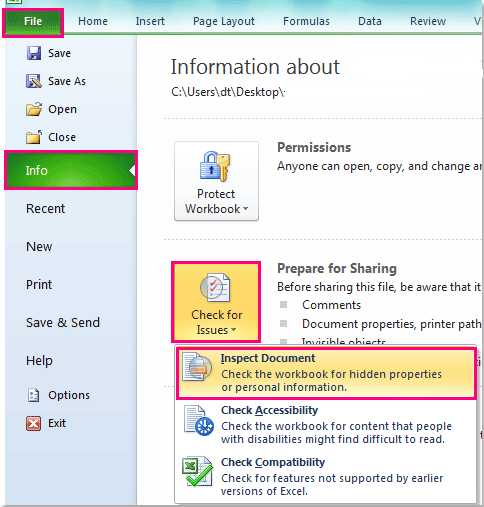Image resolution: width=484 pixels, height=507 pixels.
Task: Click the Save As icon
Action: [34, 81]
